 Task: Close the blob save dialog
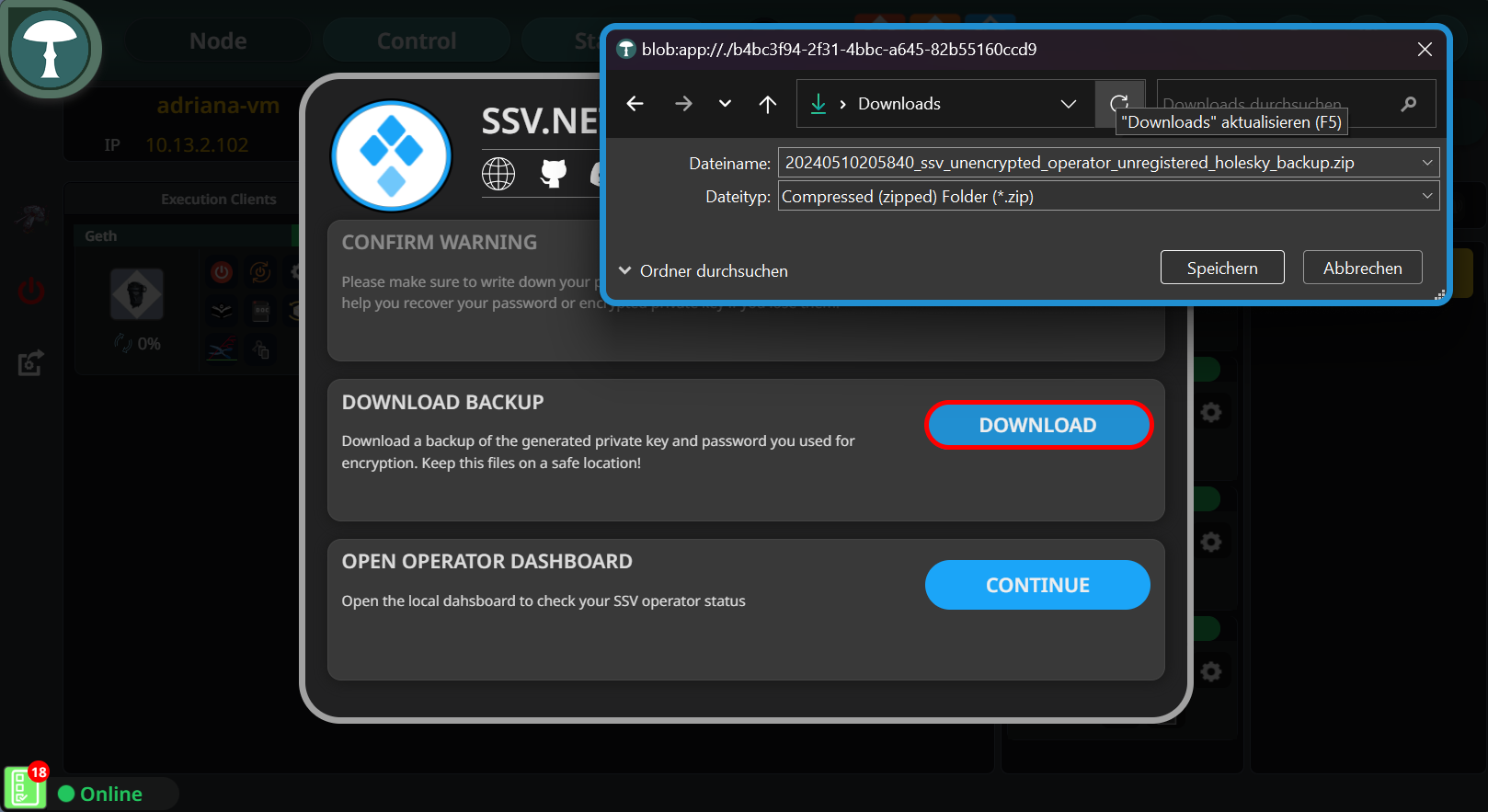coord(1425,50)
